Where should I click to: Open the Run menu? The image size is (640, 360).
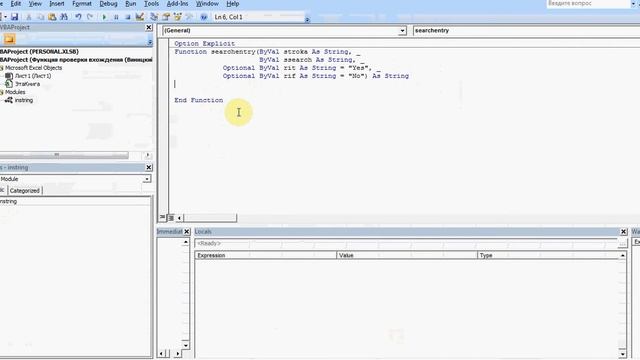(131, 4)
